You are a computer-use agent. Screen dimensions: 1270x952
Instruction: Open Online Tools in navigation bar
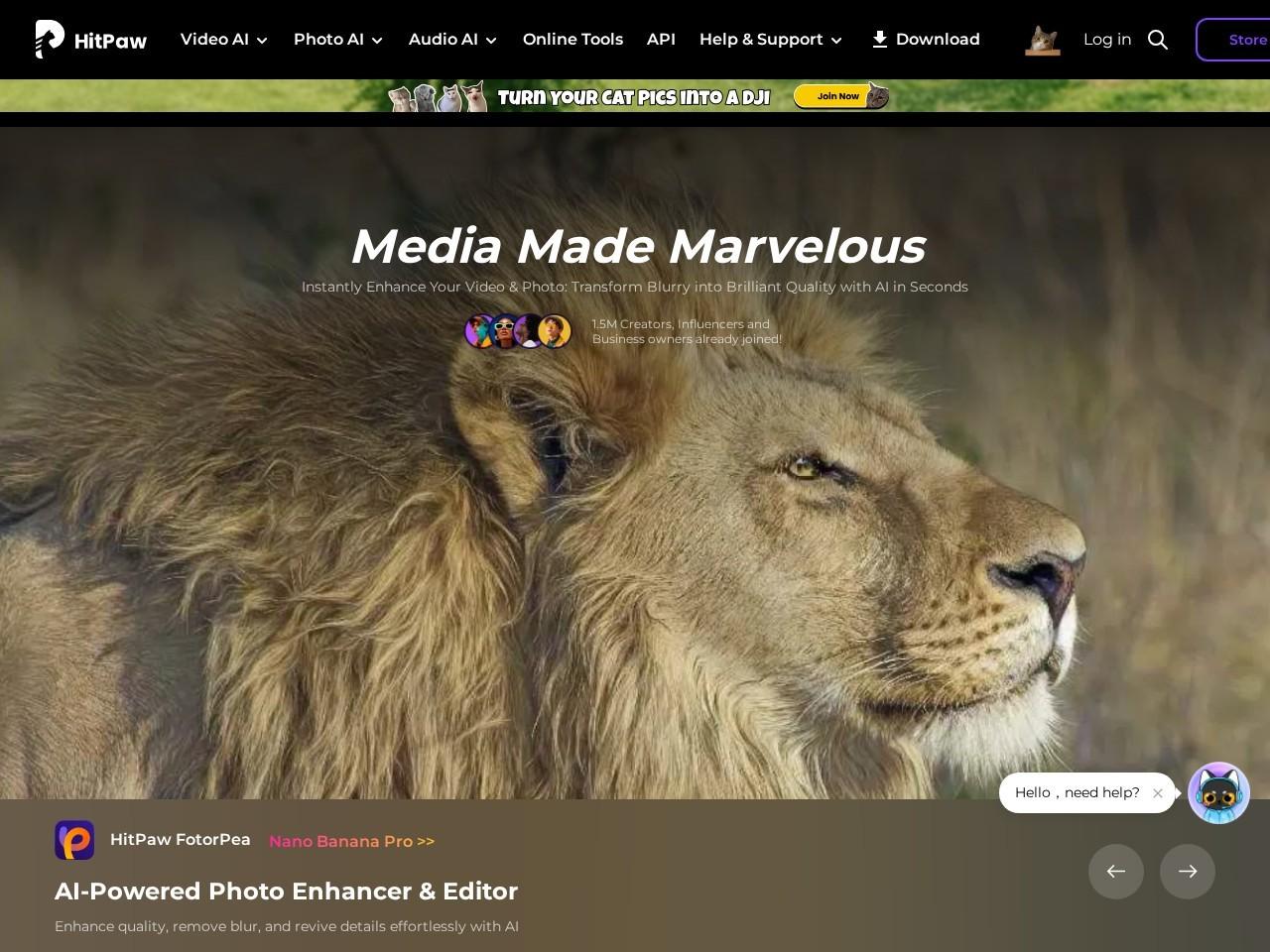point(572,40)
